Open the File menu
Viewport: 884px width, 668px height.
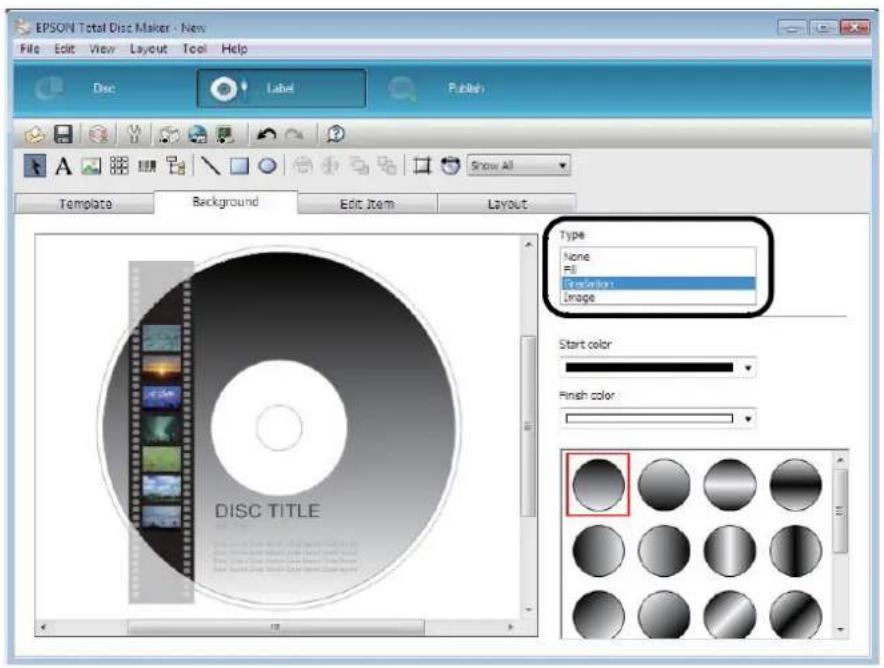(30, 49)
